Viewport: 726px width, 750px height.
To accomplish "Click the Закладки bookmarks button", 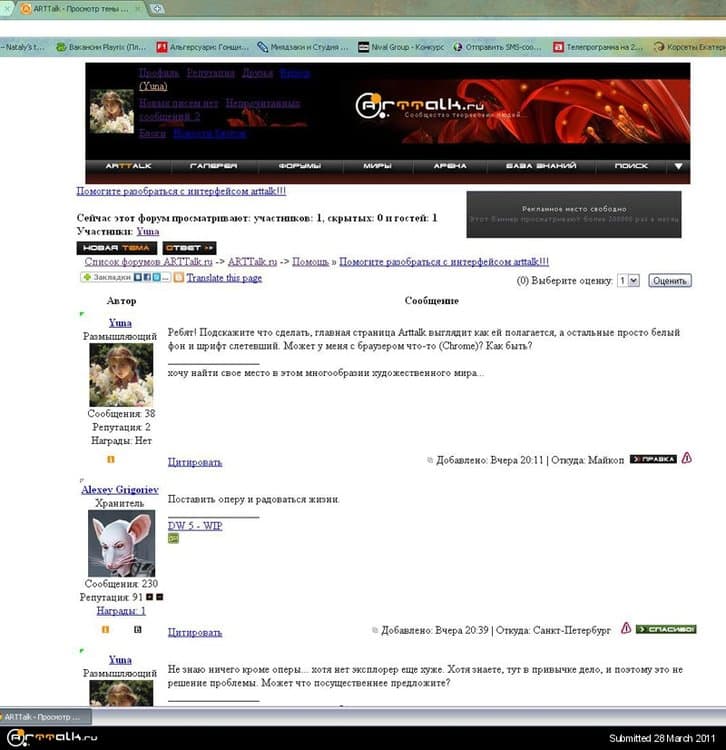I will tap(106, 277).
